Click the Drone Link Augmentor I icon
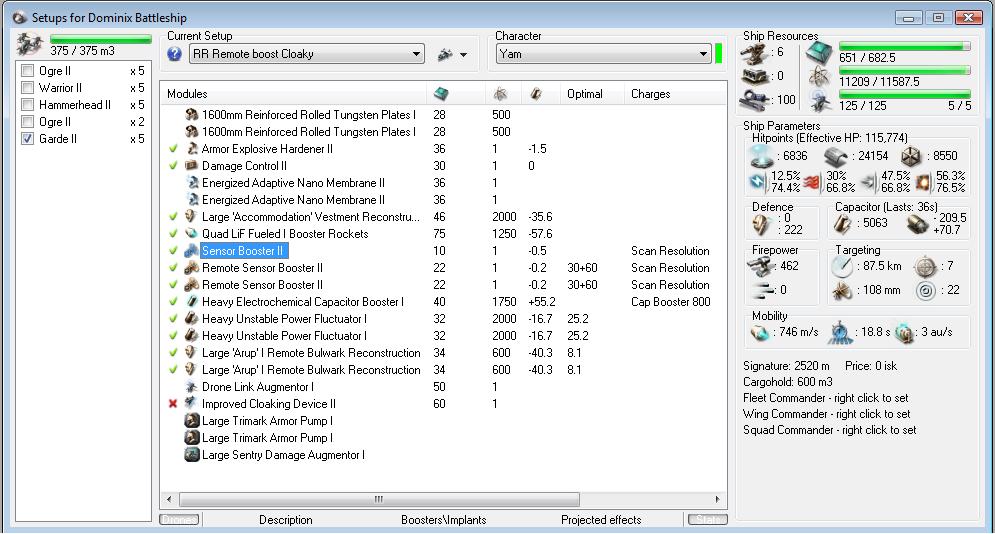This screenshot has width=995, height=534. [x=191, y=386]
